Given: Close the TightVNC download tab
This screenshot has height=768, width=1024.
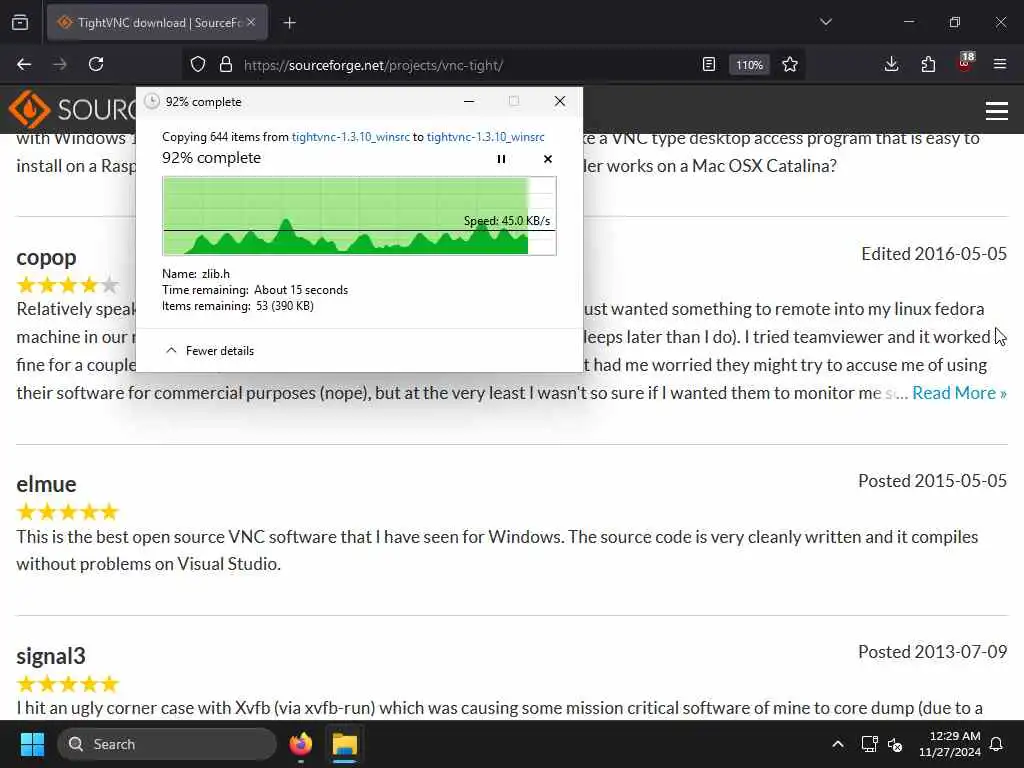Looking at the screenshot, I should tap(251, 22).
